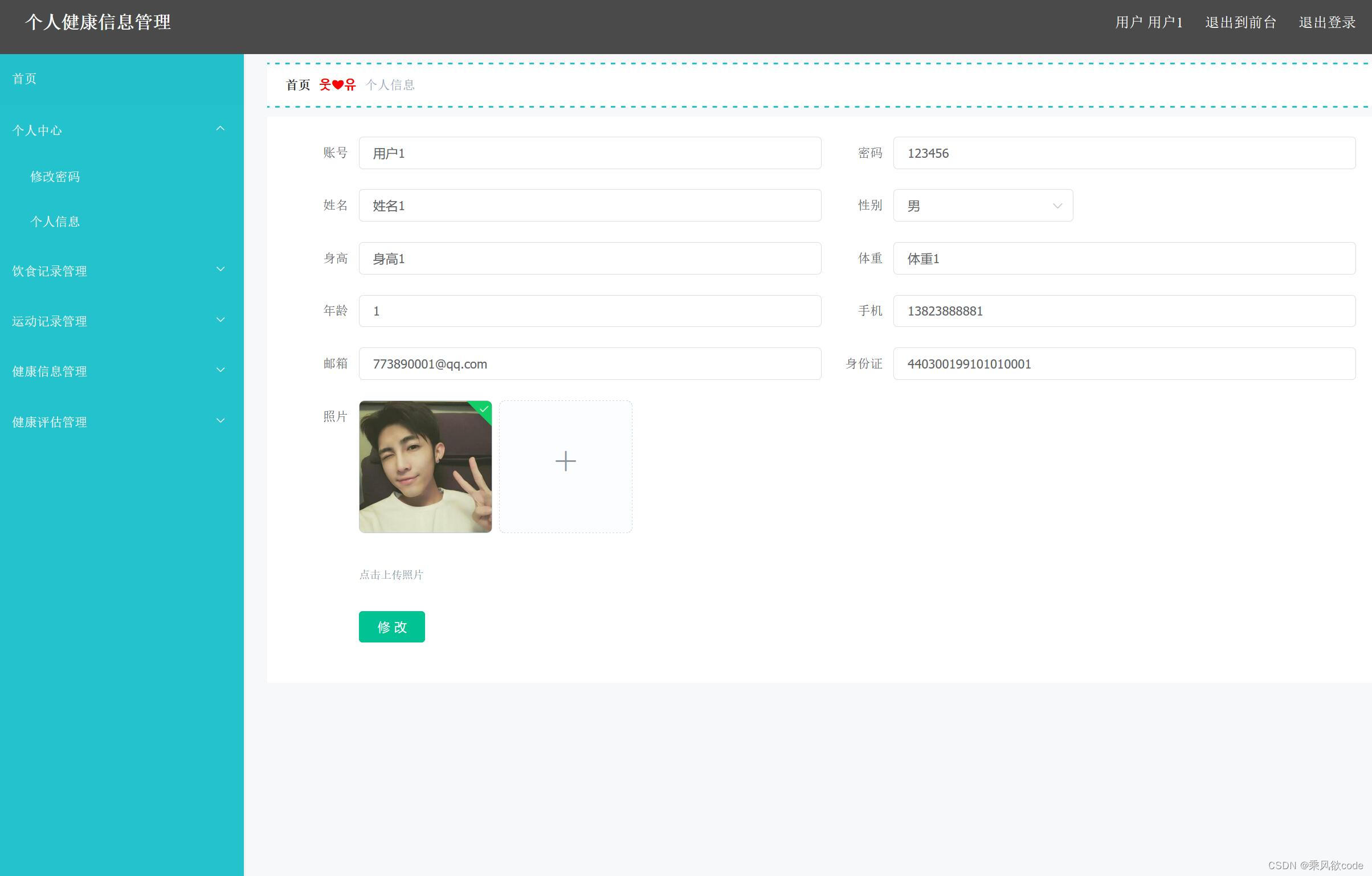The width and height of the screenshot is (1372, 876).
Task: Expand the 运动记录管理 section
Action: coord(50,321)
